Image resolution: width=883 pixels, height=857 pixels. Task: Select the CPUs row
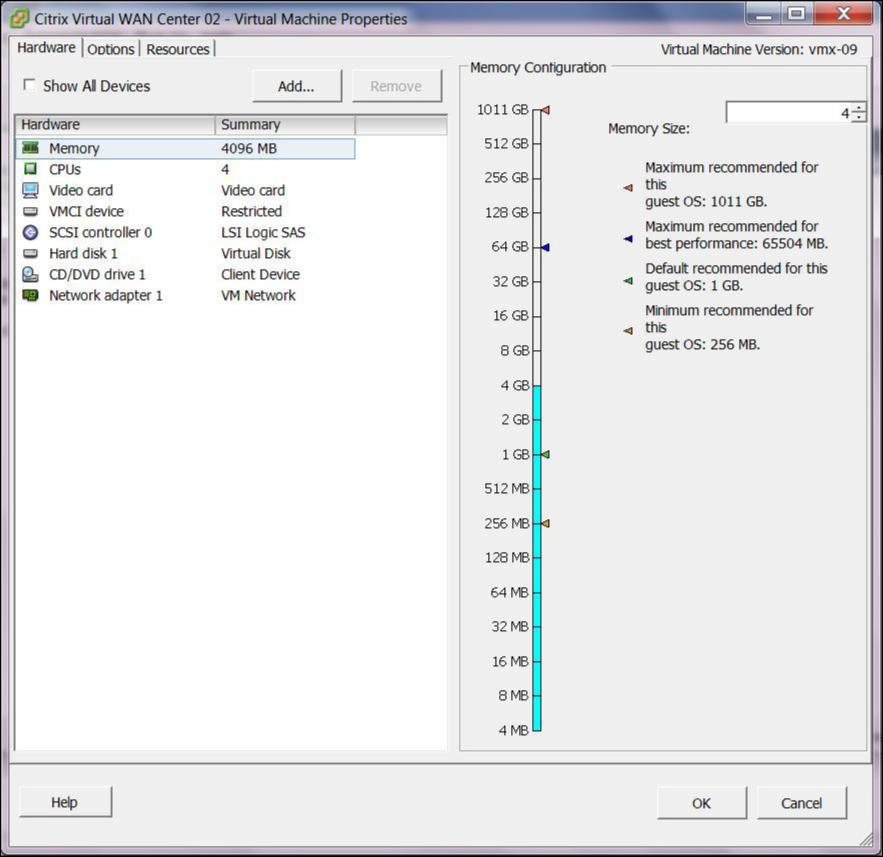tap(186, 169)
